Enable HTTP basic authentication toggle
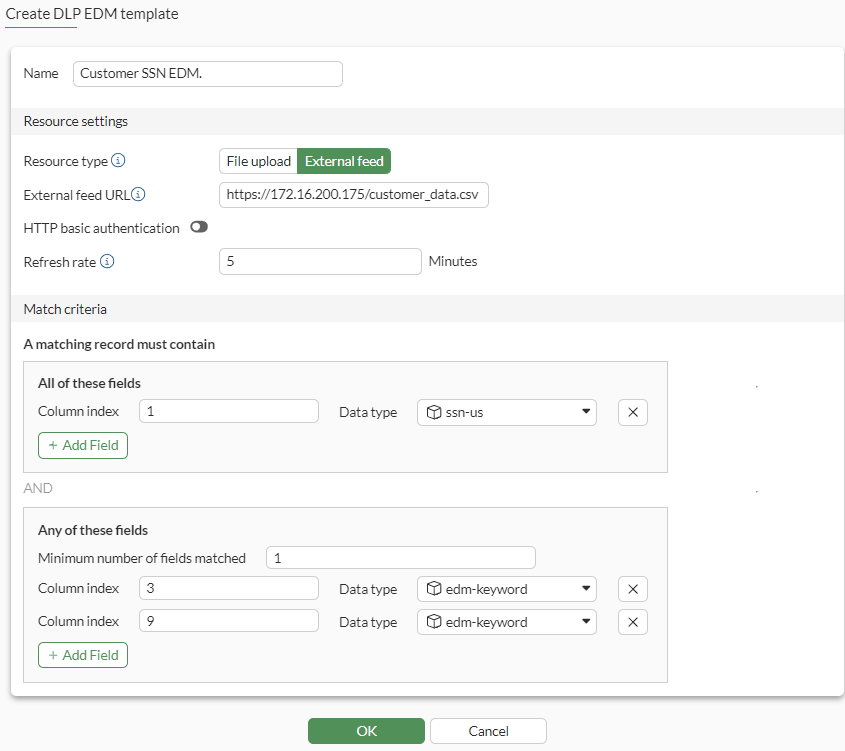 (x=198, y=228)
